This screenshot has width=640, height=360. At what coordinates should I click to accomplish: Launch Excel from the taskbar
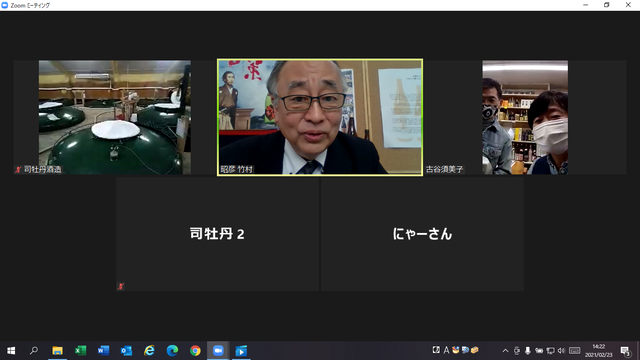(80, 351)
